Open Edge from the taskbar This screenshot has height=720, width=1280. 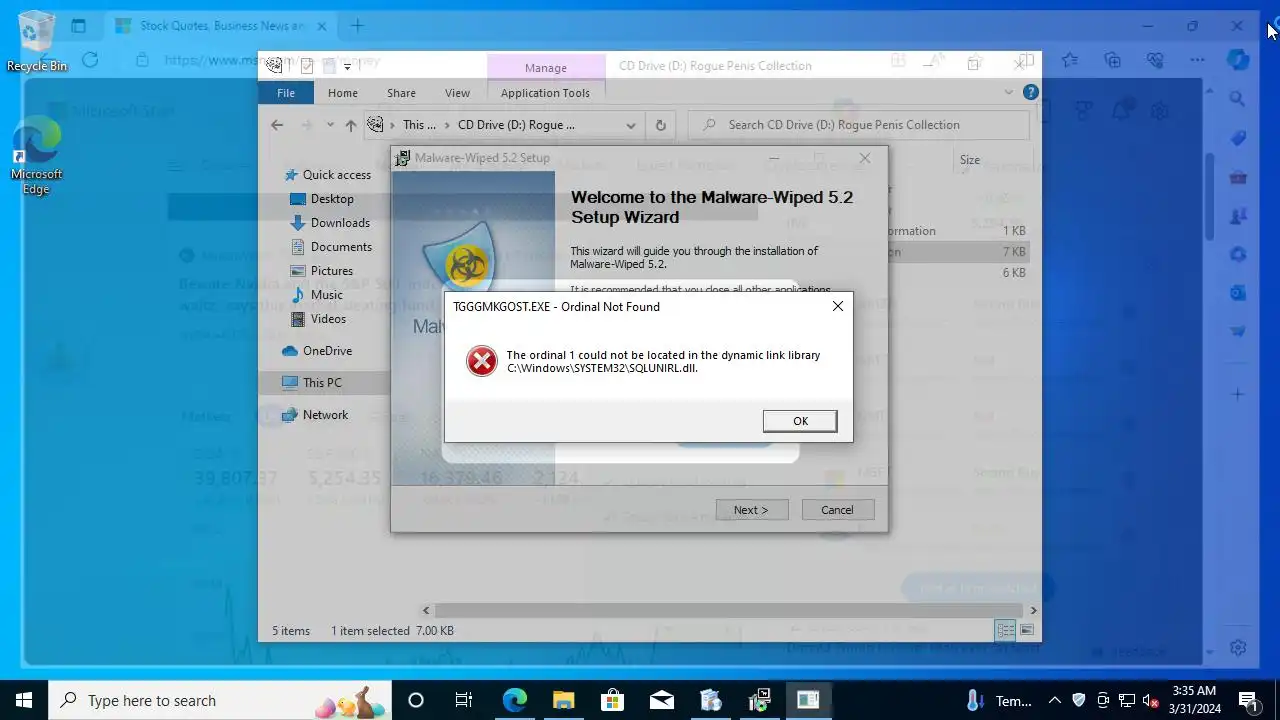[x=514, y=700]
